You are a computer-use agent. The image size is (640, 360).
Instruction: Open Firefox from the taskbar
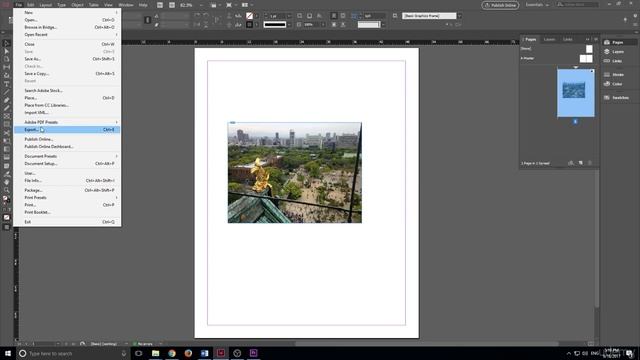[188, 353]
